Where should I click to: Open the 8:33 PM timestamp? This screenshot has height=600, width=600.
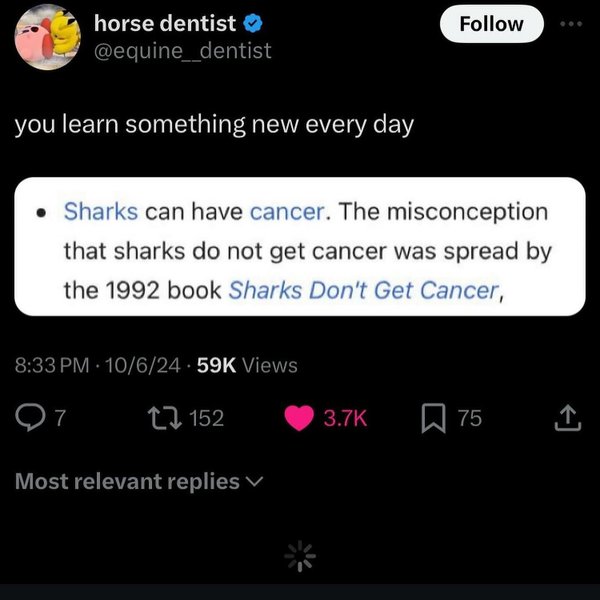click(52, 365)
